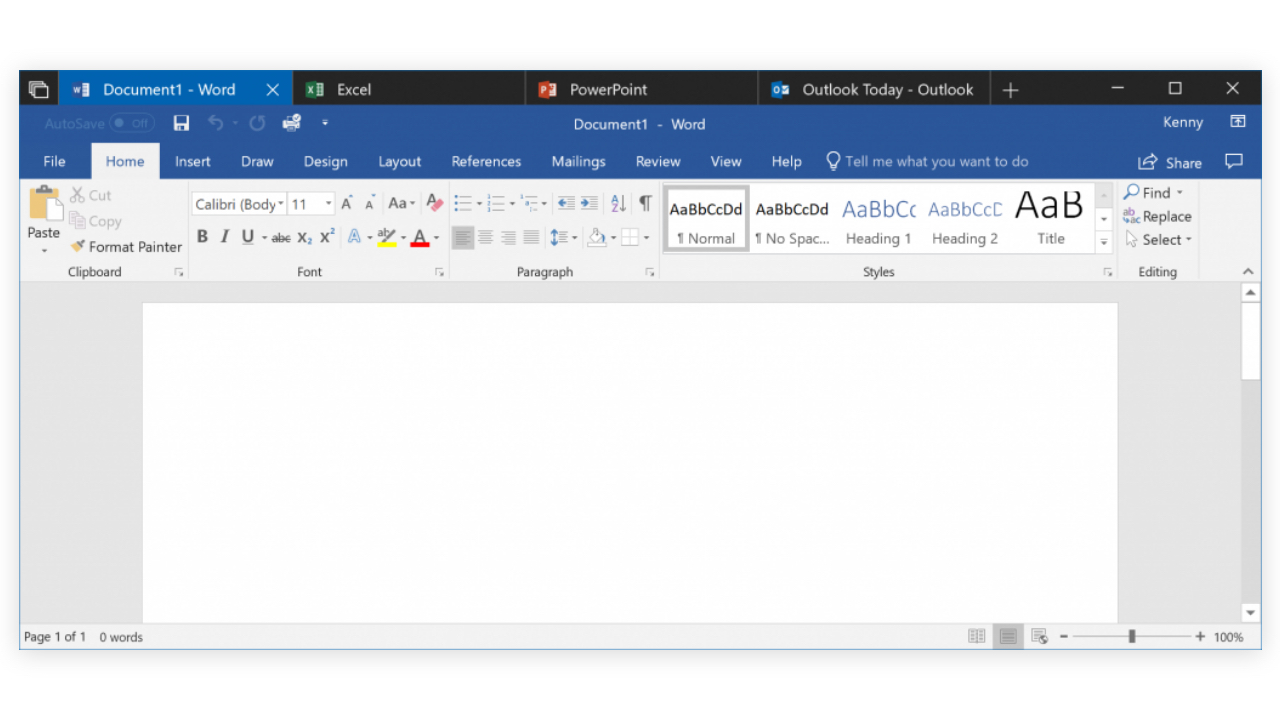
Task: Expand the Styles gallery more arrow
Action: click(x=1104, y=241)
